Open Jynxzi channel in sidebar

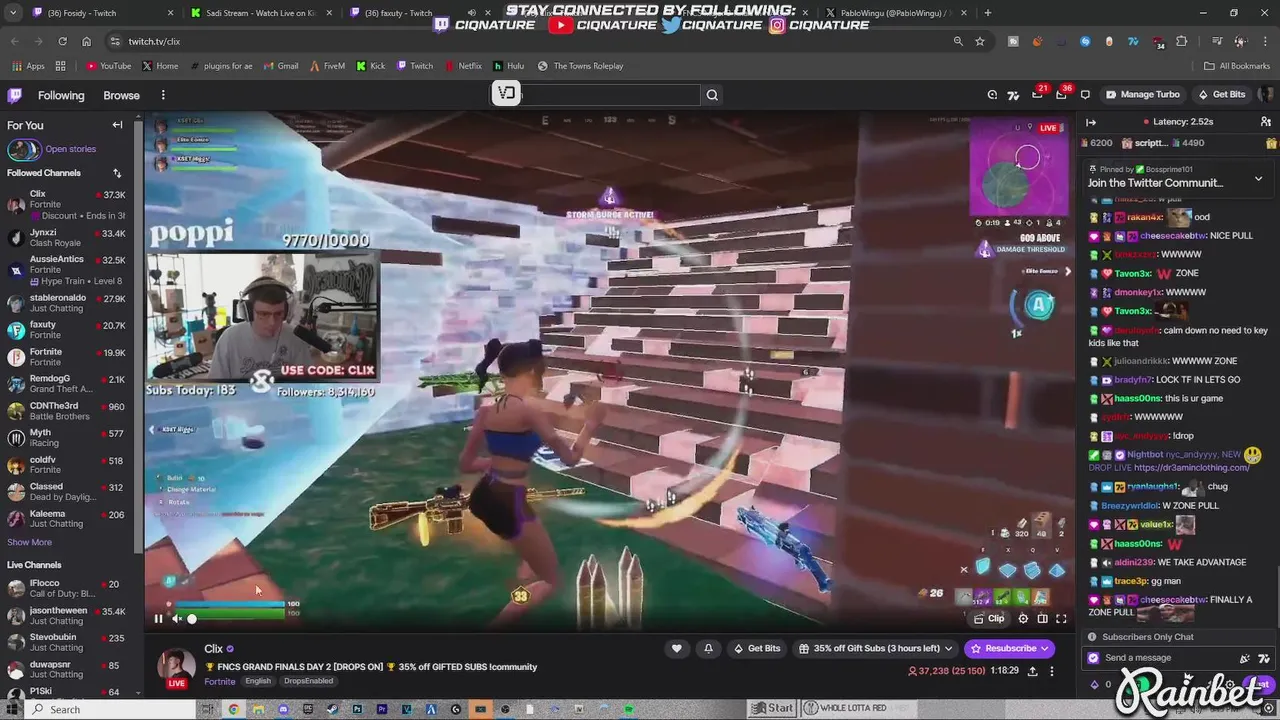click(66, 238)
